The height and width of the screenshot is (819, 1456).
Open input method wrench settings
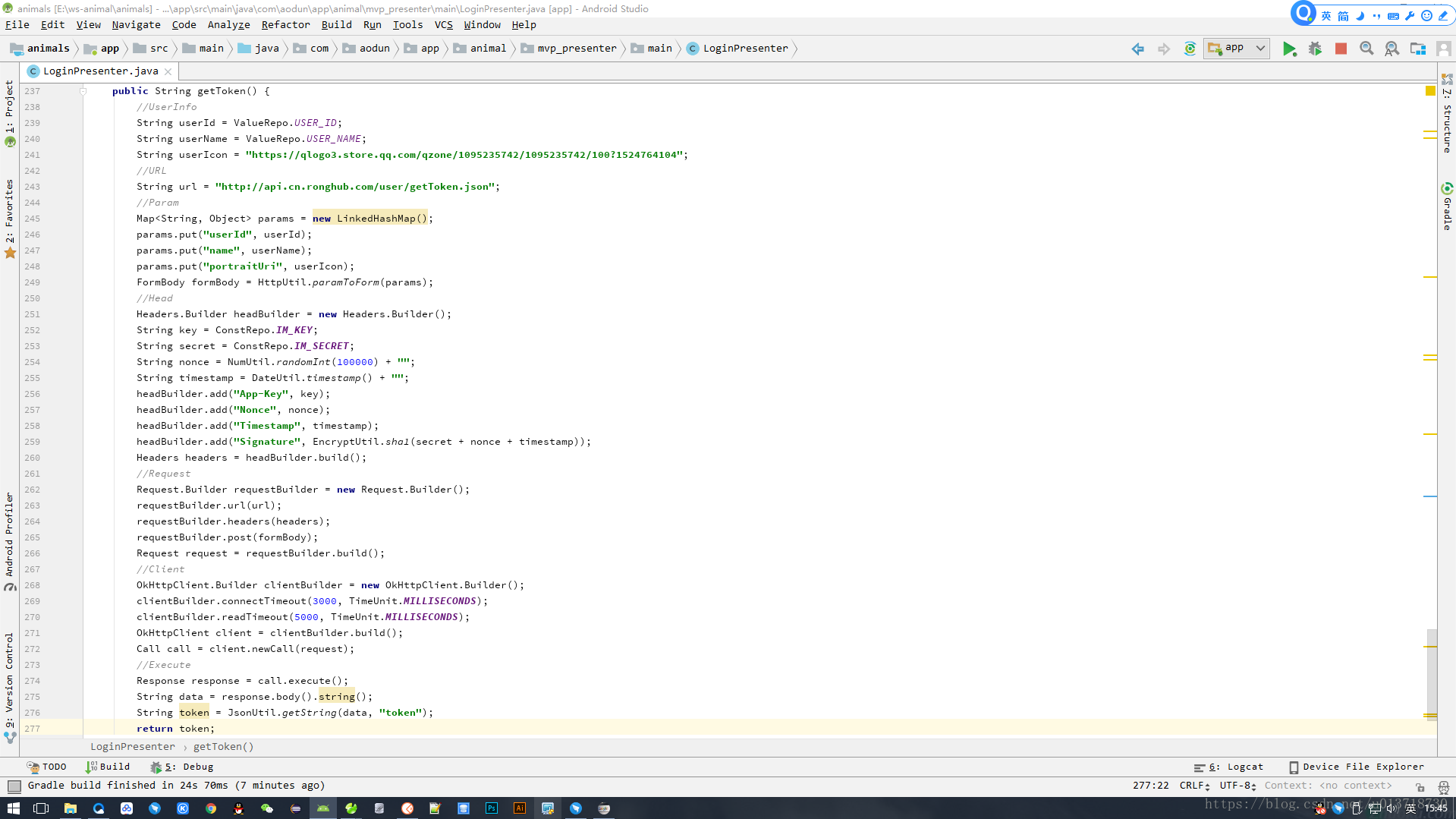1410,16
